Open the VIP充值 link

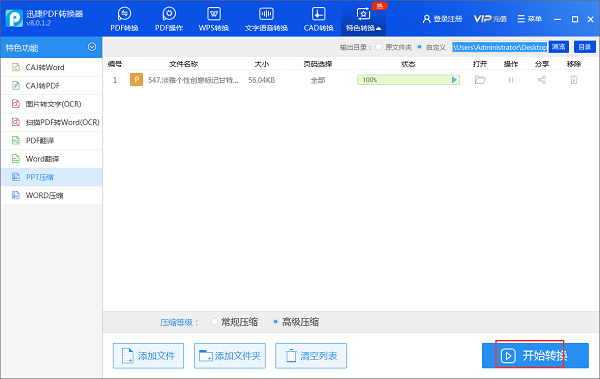(490, 19)
